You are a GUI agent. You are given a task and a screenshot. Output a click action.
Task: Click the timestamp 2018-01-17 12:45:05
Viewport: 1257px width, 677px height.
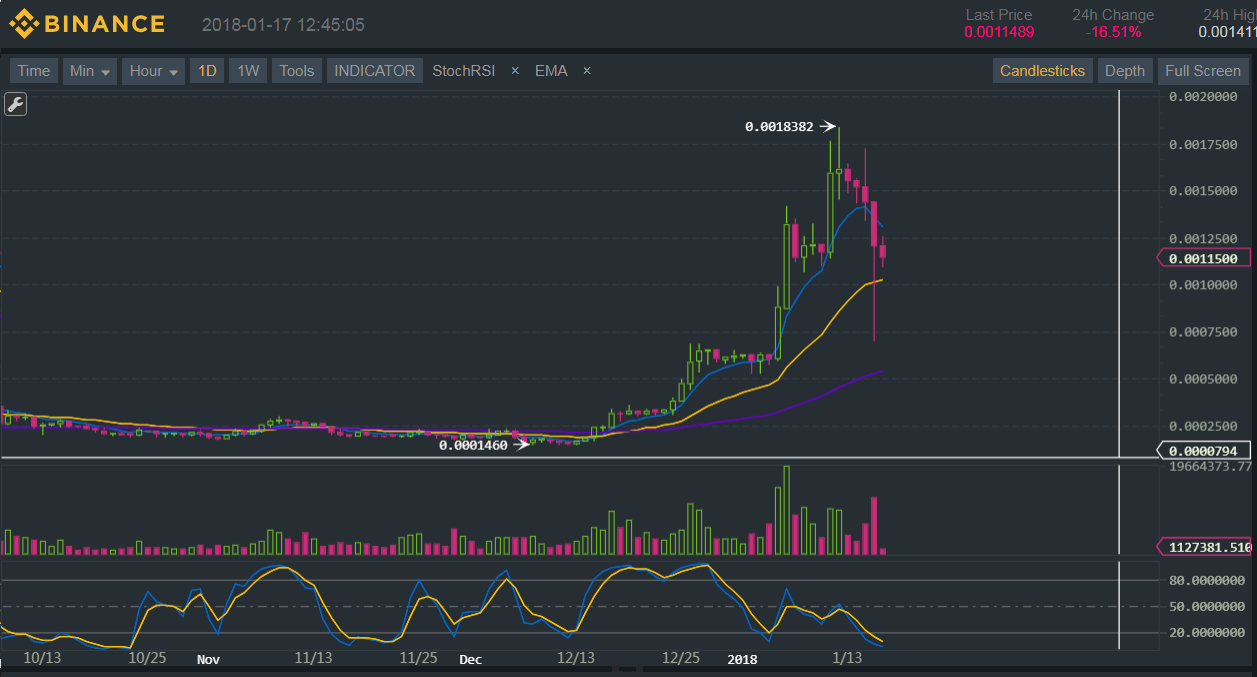click(283, 24)
